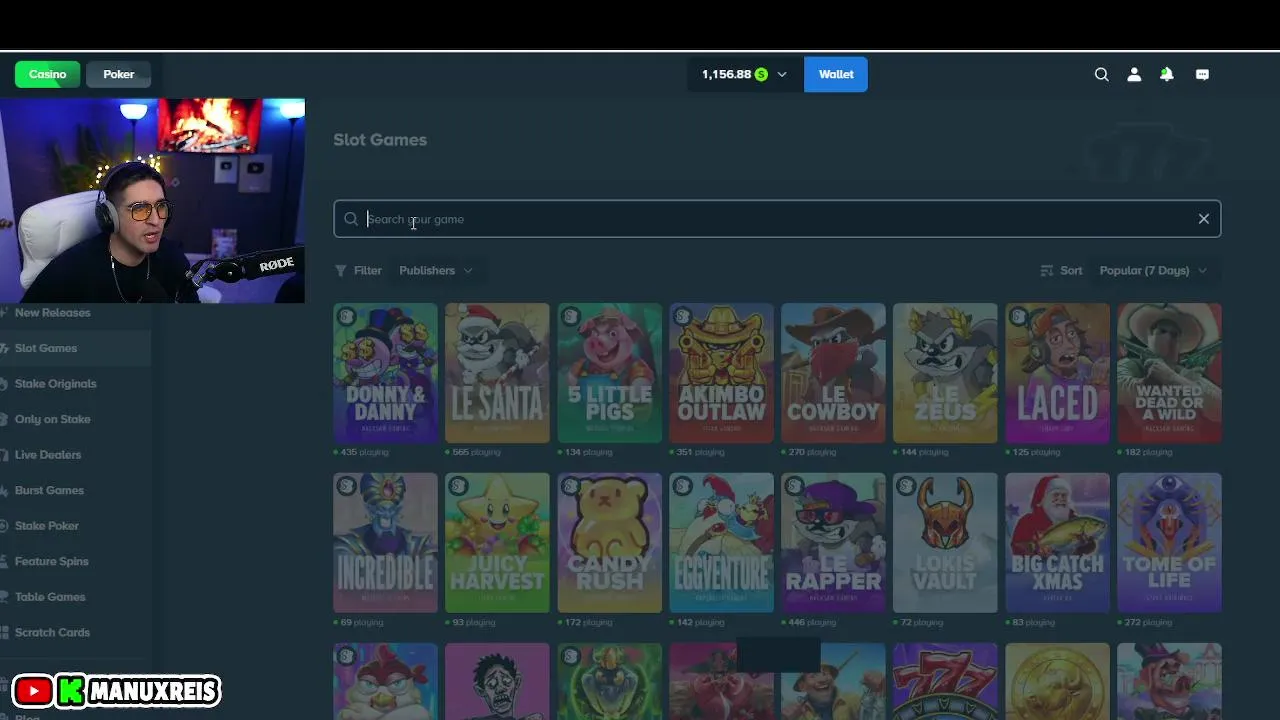
Task: Switch to the Poker tab
Action: (118, 74)
